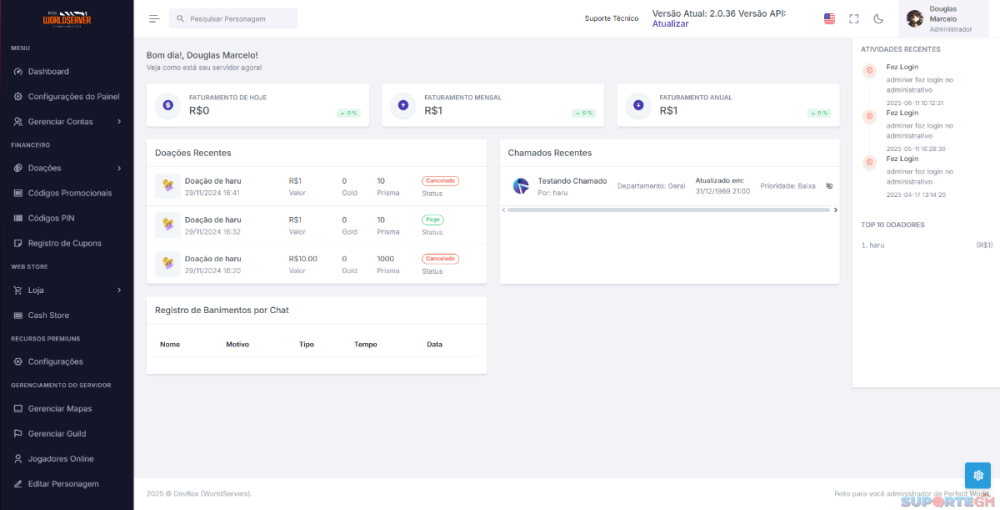
Task: Click the hamburger menu icon in header
Action: pyautogui.click(x=154, y=19)
